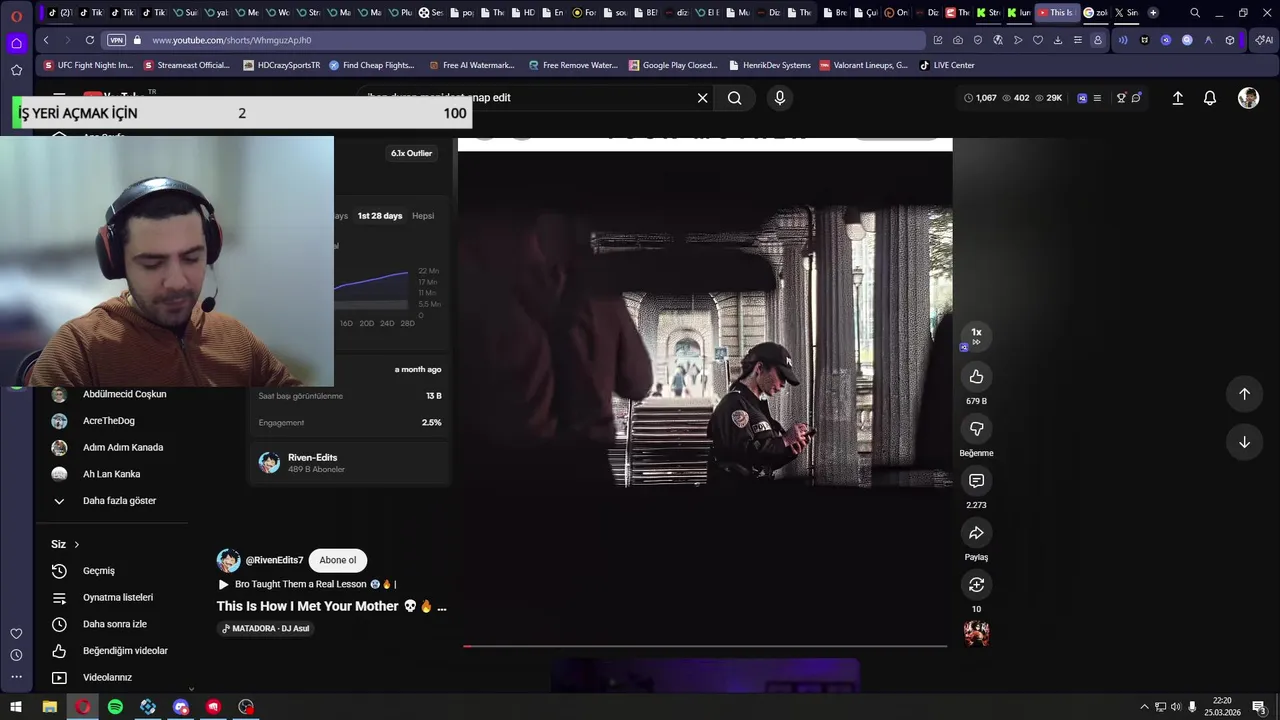Open Adım Adım Kanada subscription channel
This screenshot has width=1280, height=720.
[122, 448]
